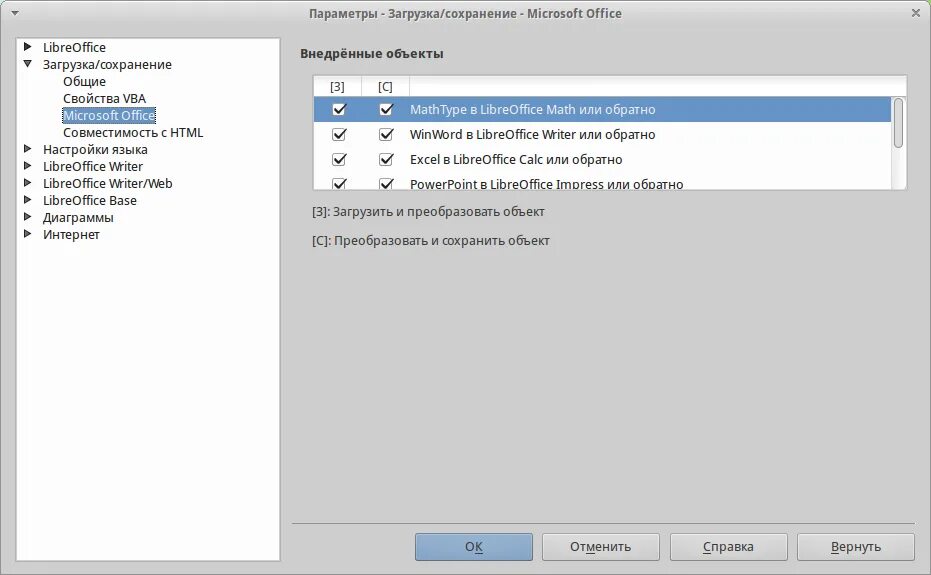Toggle MathType save [С] checkbox
Viewport: 931px width, 575px height.
(x=386, y=109)
